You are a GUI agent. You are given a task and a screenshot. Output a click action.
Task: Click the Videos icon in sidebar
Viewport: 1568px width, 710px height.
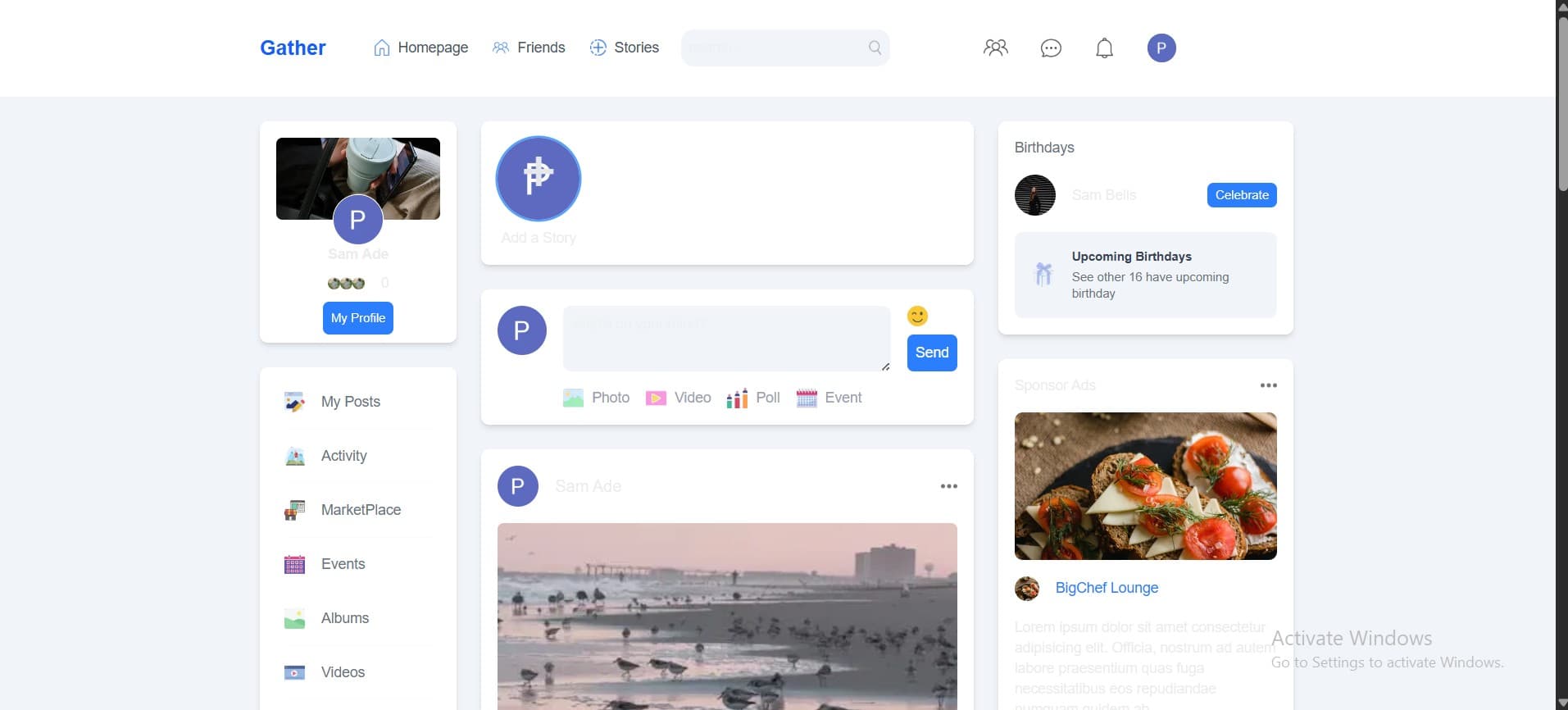coord(294,672)
